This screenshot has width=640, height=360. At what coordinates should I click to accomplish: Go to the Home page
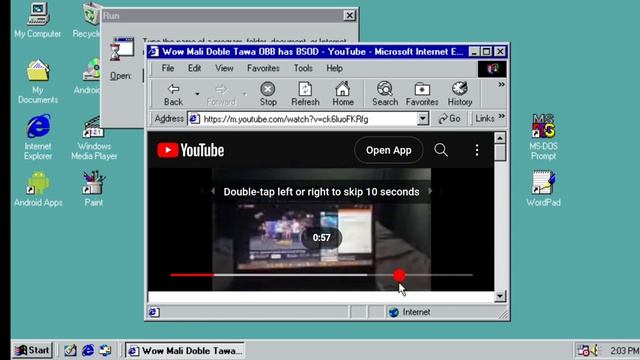tap(342, 94)
